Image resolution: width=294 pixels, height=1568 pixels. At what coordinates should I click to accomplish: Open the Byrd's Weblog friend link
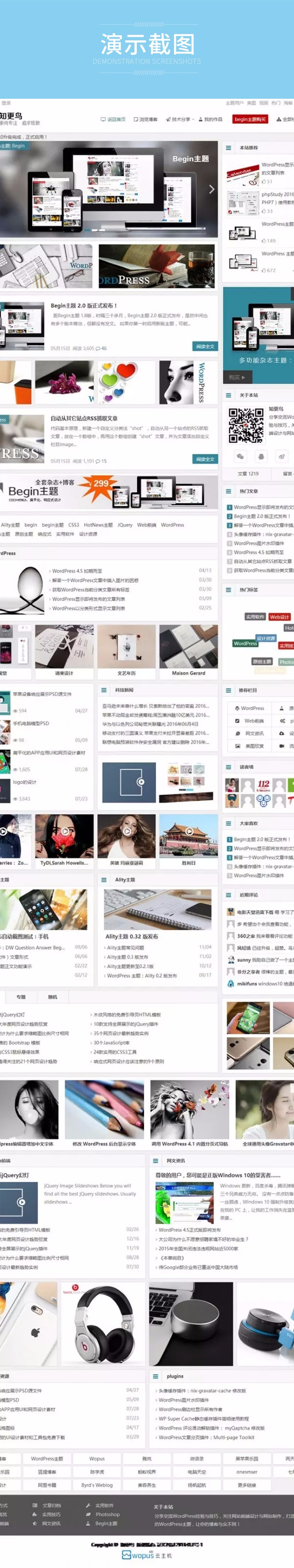pyautogui.click(x=97, y=1485)
